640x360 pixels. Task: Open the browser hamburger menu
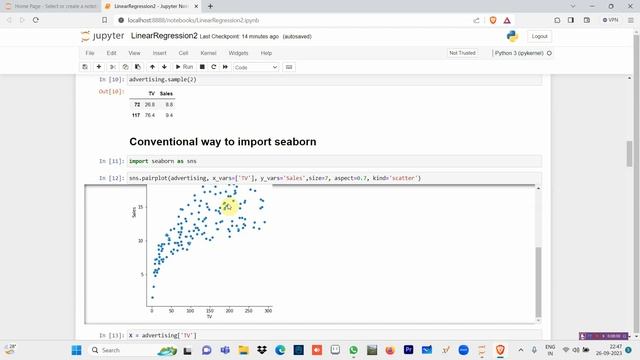[x=631, y=20]
